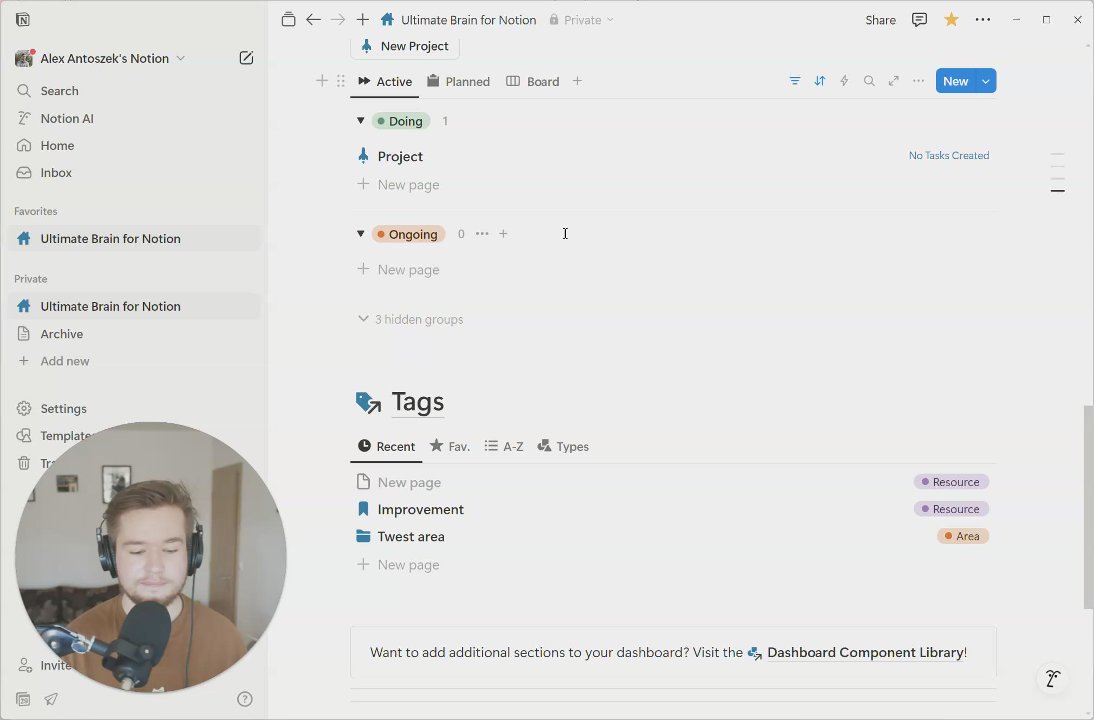Click the blue New button
The image size is (1094, 720).
coord(955,81)
